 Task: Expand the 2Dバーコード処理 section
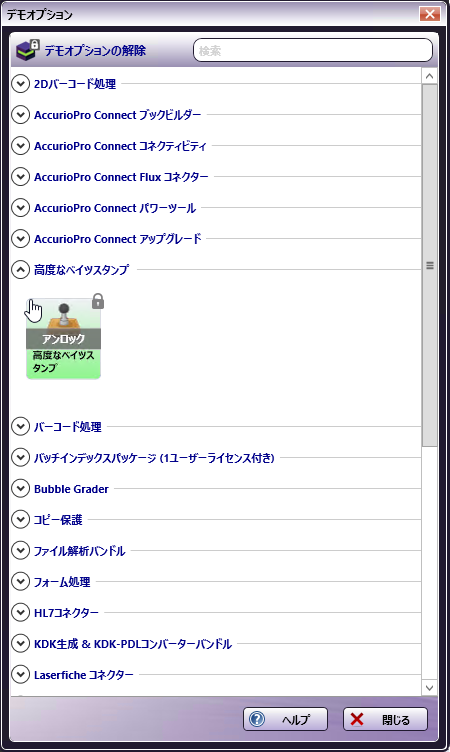click(20, 84)
